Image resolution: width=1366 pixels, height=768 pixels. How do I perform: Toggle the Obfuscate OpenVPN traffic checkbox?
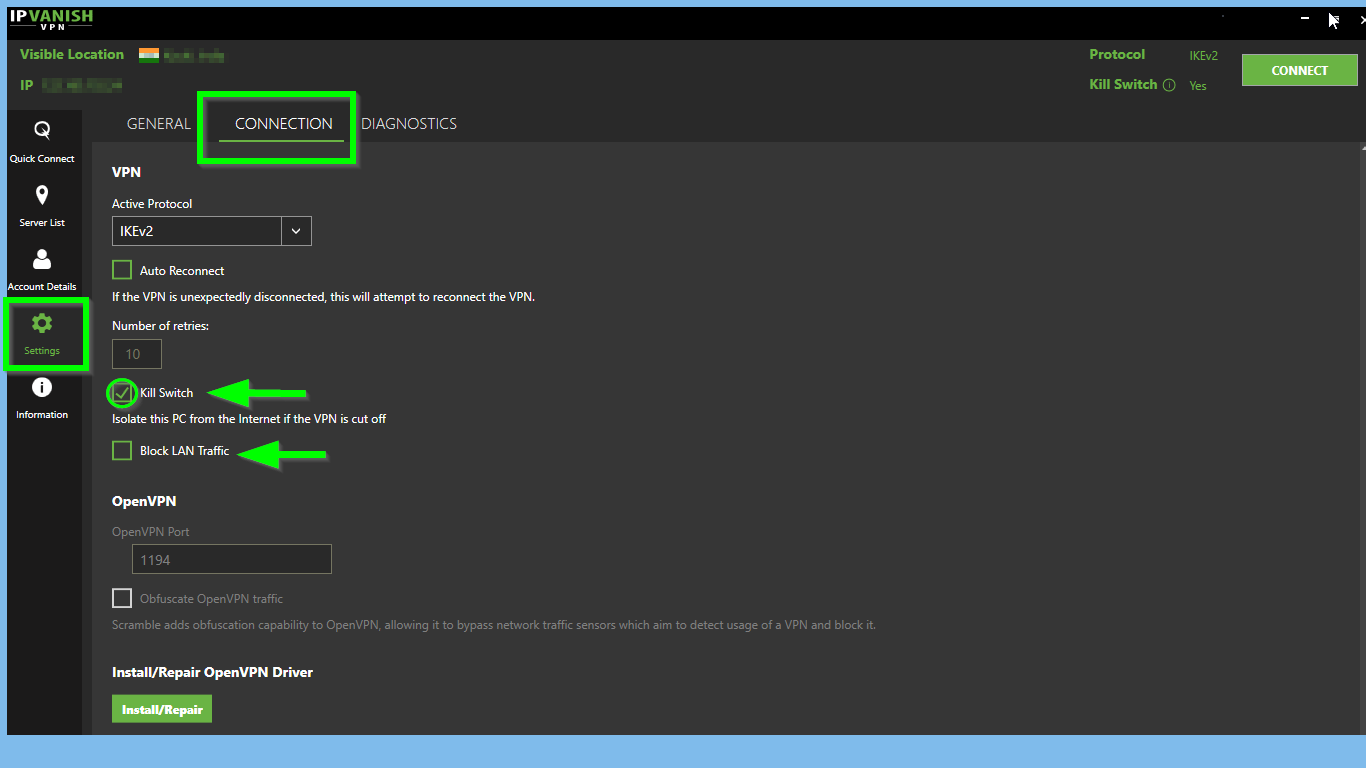click(x=122, y=598)
